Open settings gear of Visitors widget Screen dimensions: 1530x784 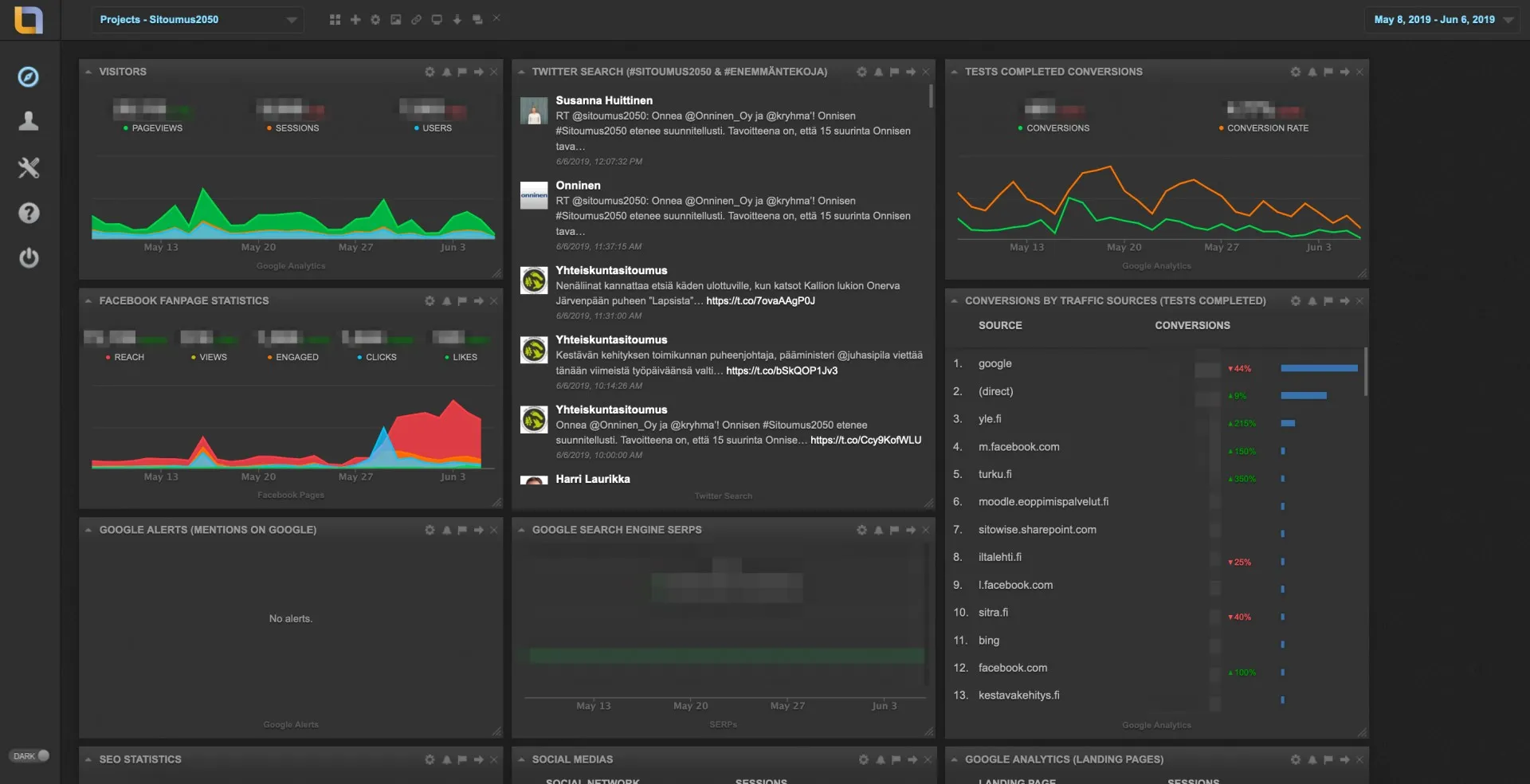430,72
